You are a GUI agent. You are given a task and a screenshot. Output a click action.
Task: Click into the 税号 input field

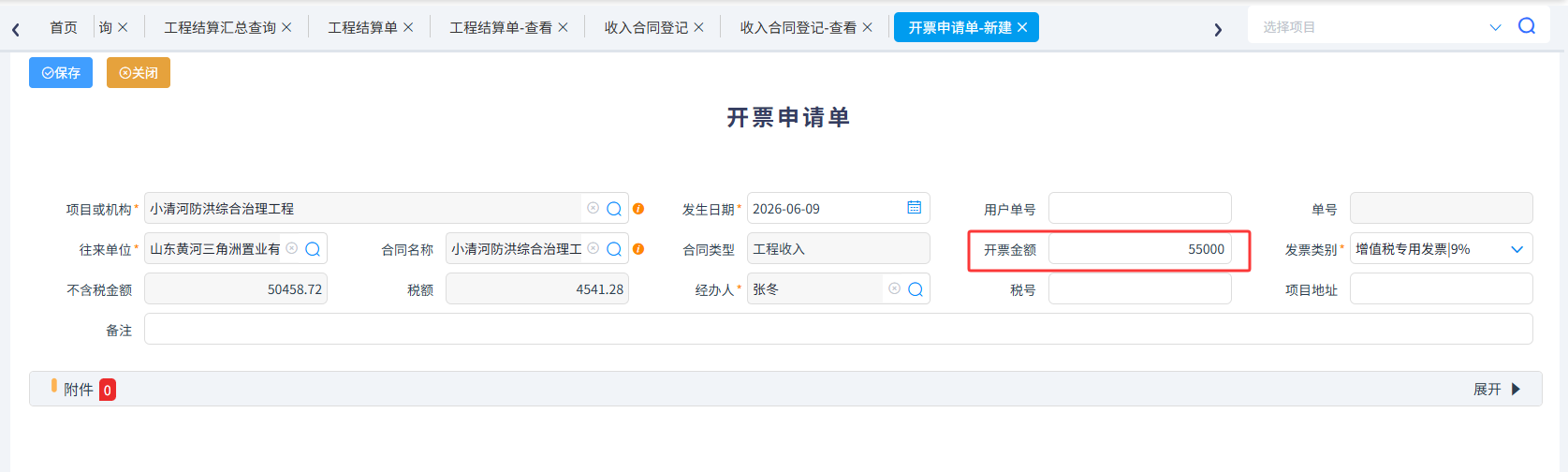tap(1139, 288)
